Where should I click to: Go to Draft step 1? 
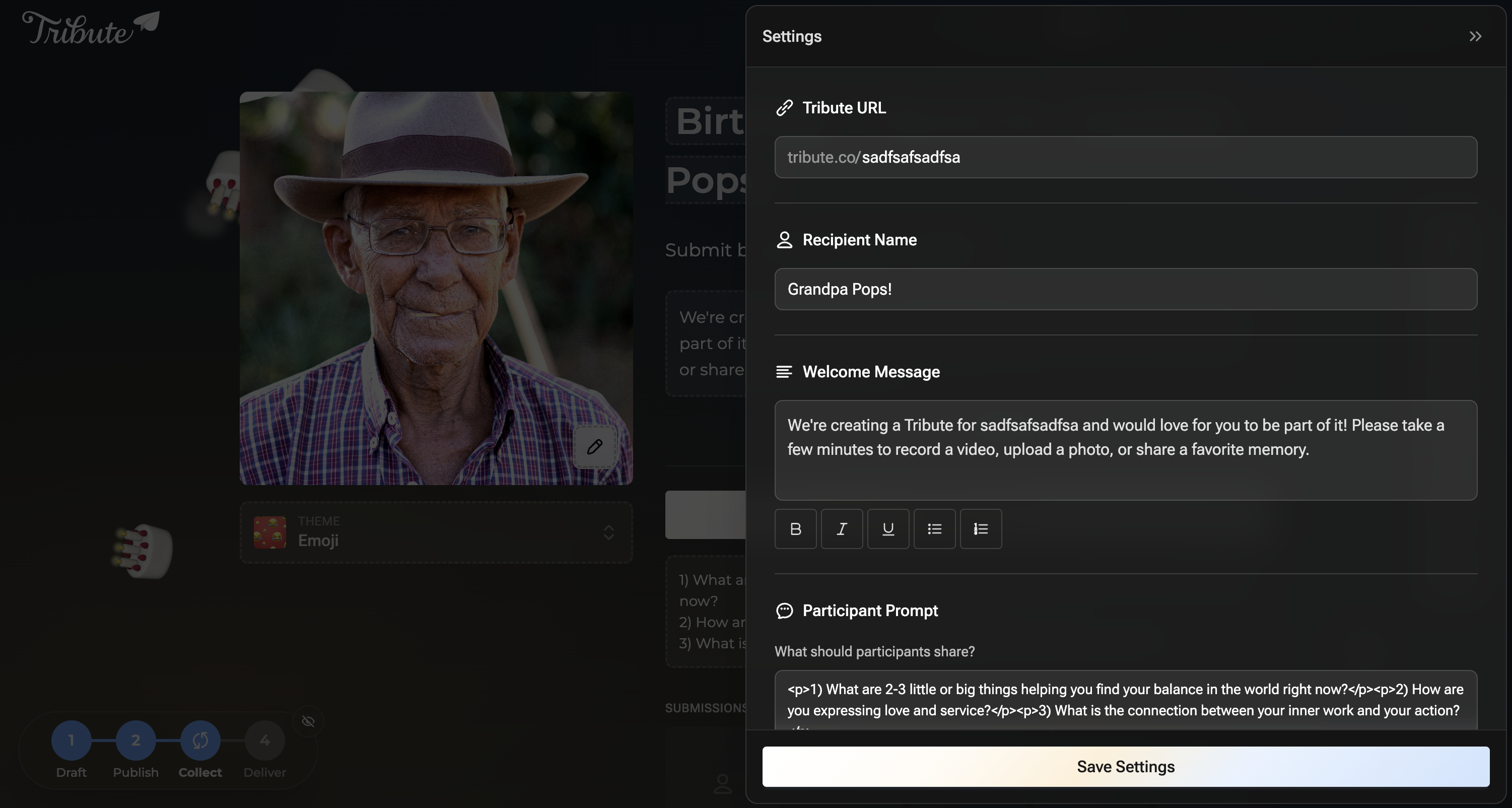tap(71, 740)
